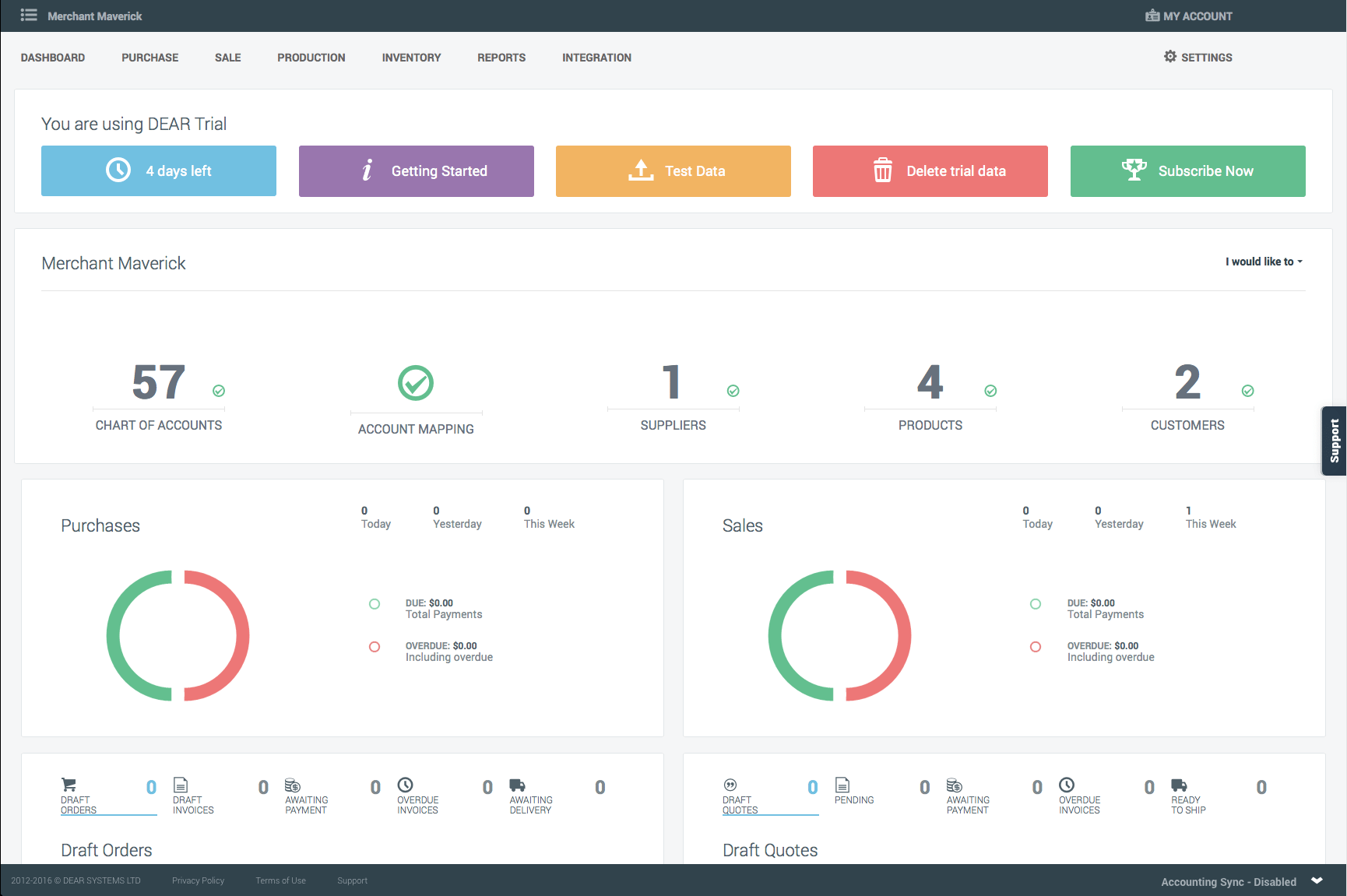Click the red OVERDUE legend circle under Sales

1036,647
